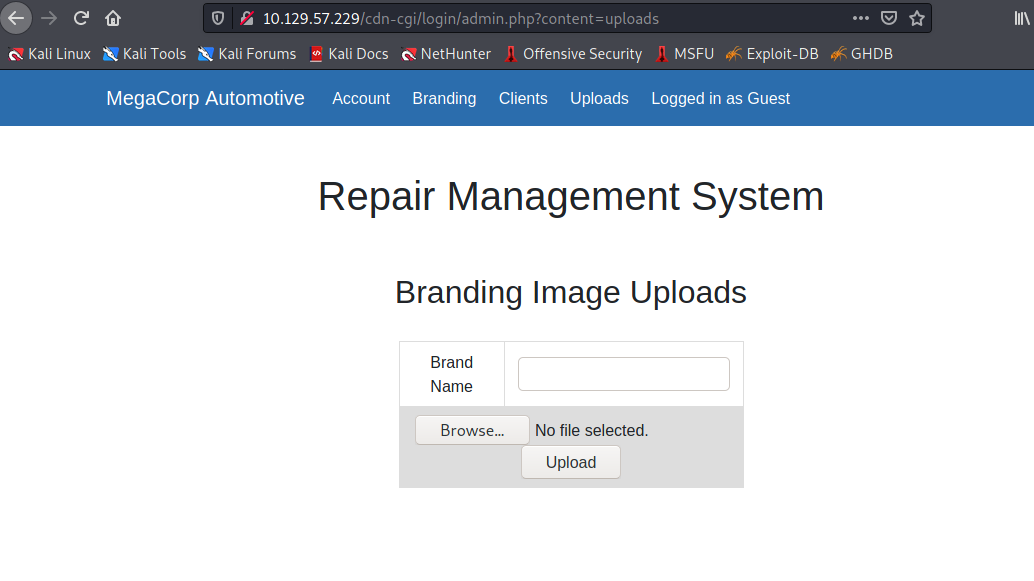Save the page to Pocket
The width and height of the screenshot is (1034, 581).
point(889,18)
